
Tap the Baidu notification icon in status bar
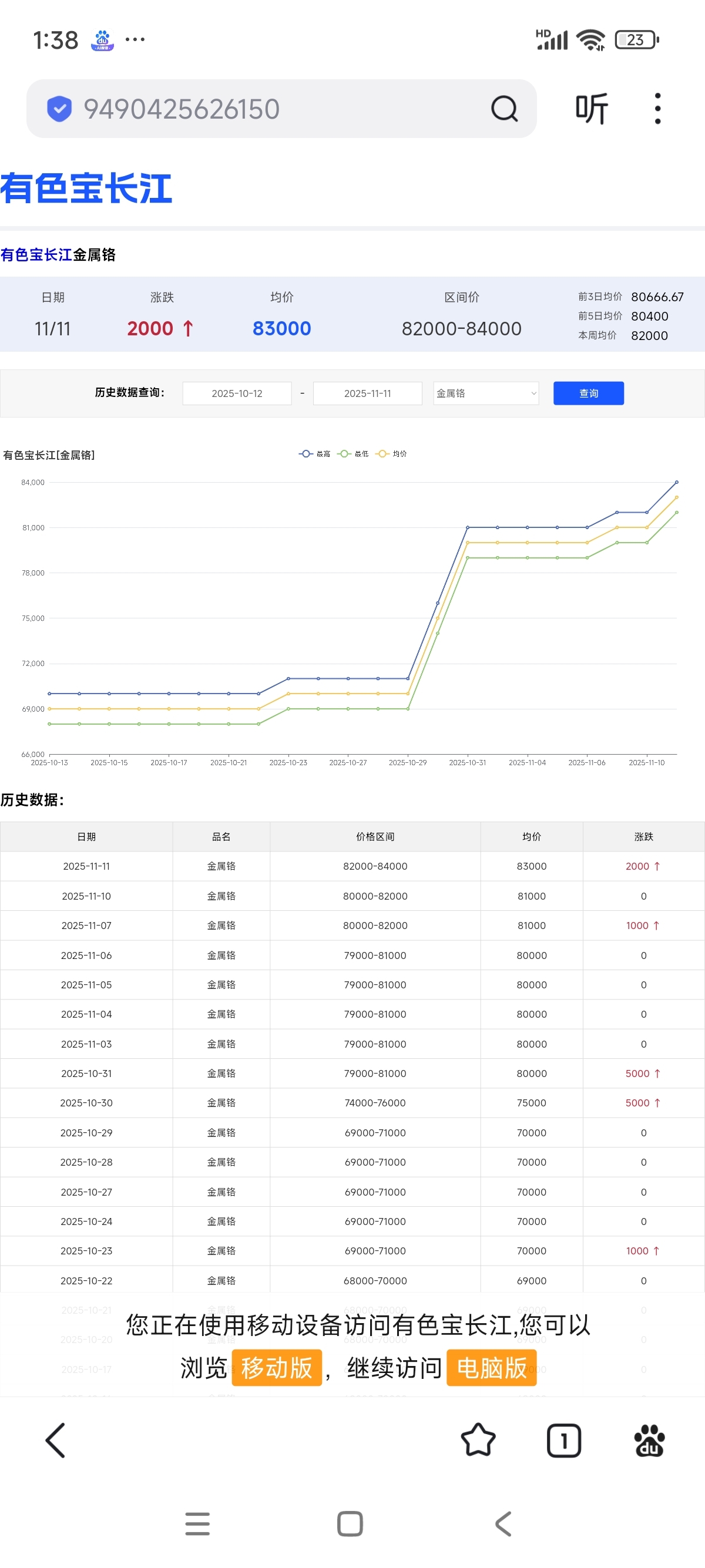point(102,40)
